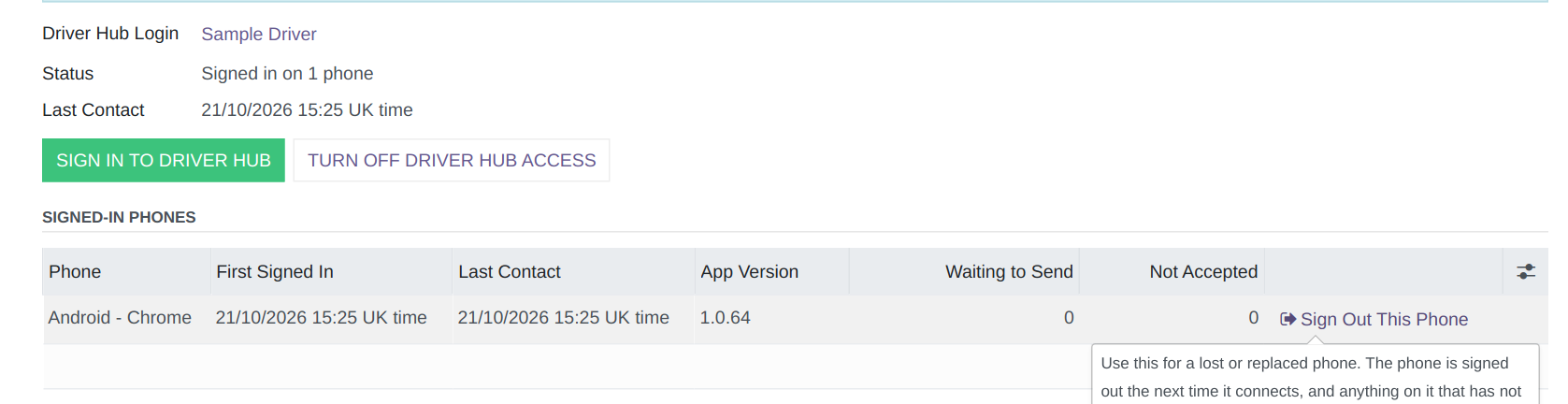Viewport: 1568px width, 404px height.
Task: Sort by App Version column header
Action: (771, 272)
